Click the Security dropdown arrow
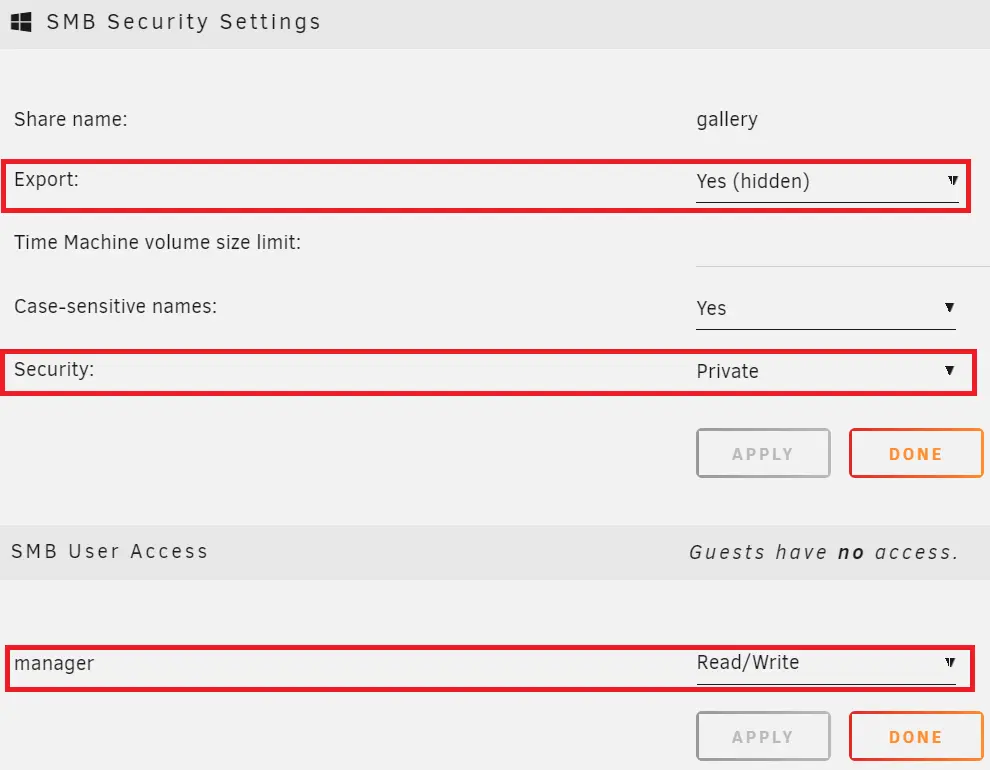 pos(950,370)
